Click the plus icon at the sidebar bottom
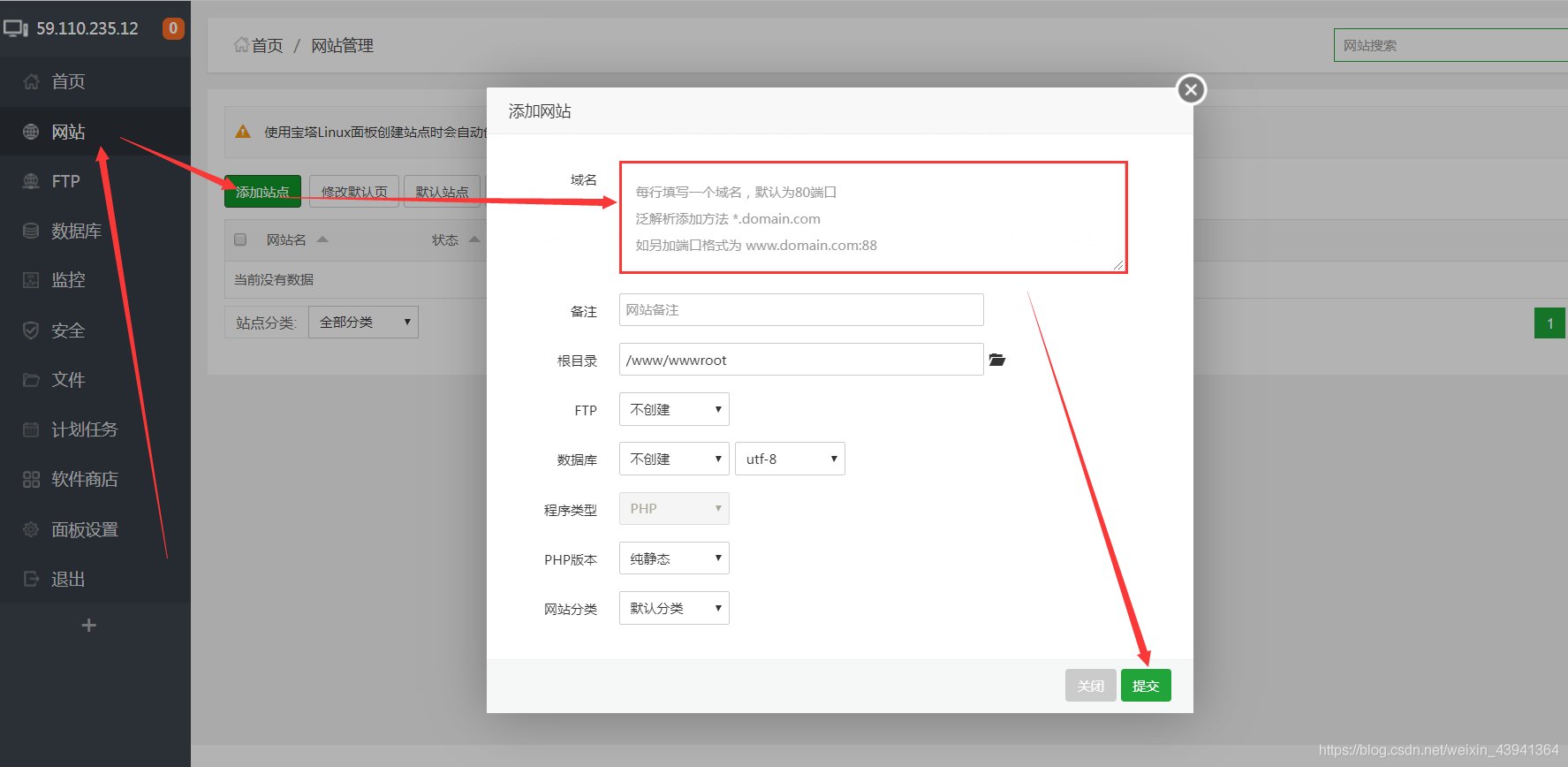The height and width of the screenshot is (767, 1568). click(x=88, y=626)
